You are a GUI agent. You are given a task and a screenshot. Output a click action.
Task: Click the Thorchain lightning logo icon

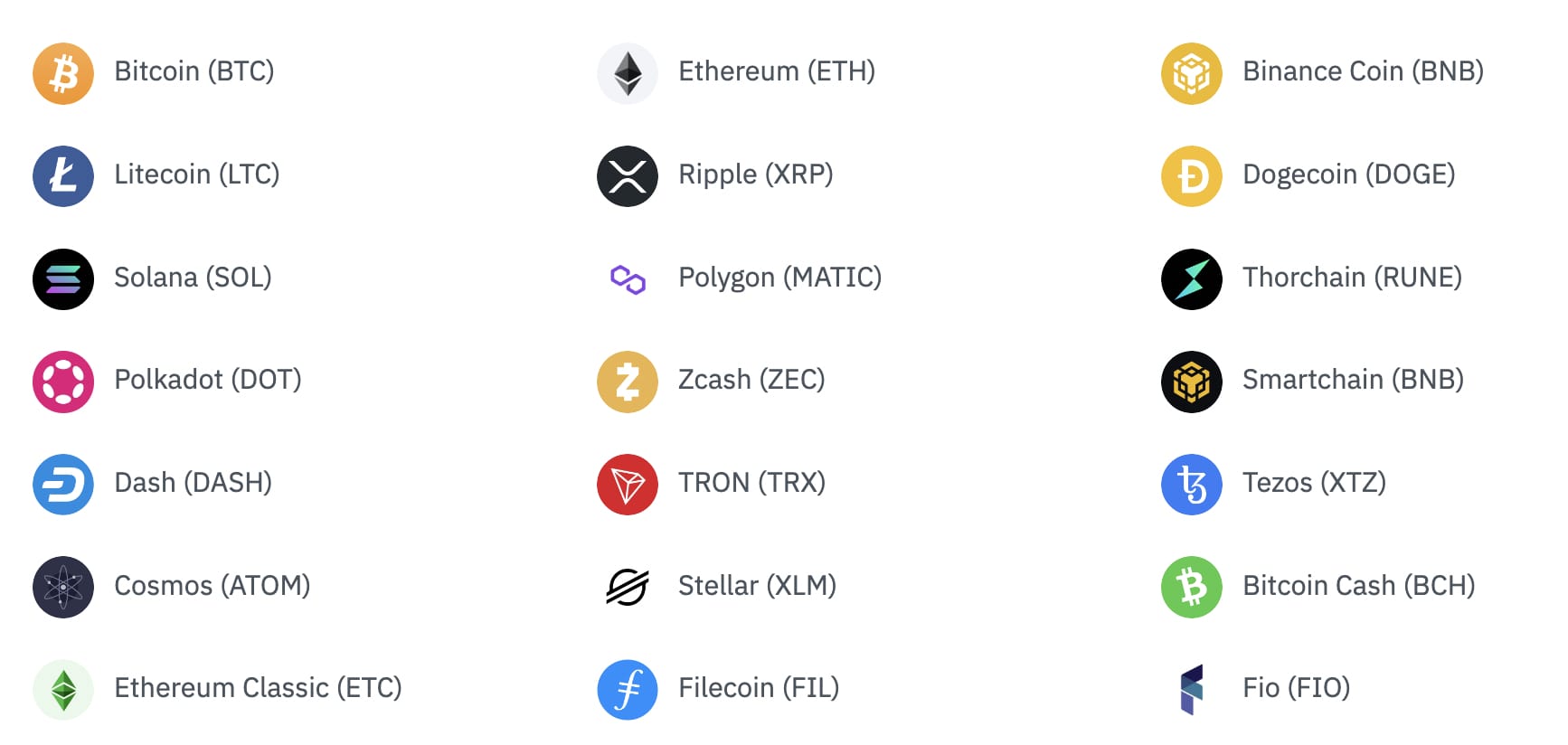tap(1192, 279)
